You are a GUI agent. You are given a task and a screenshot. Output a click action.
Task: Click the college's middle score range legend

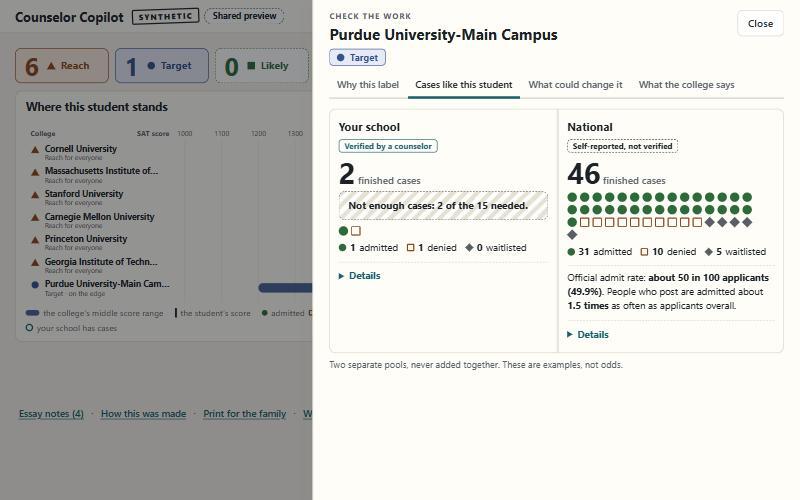click(95, 313)
